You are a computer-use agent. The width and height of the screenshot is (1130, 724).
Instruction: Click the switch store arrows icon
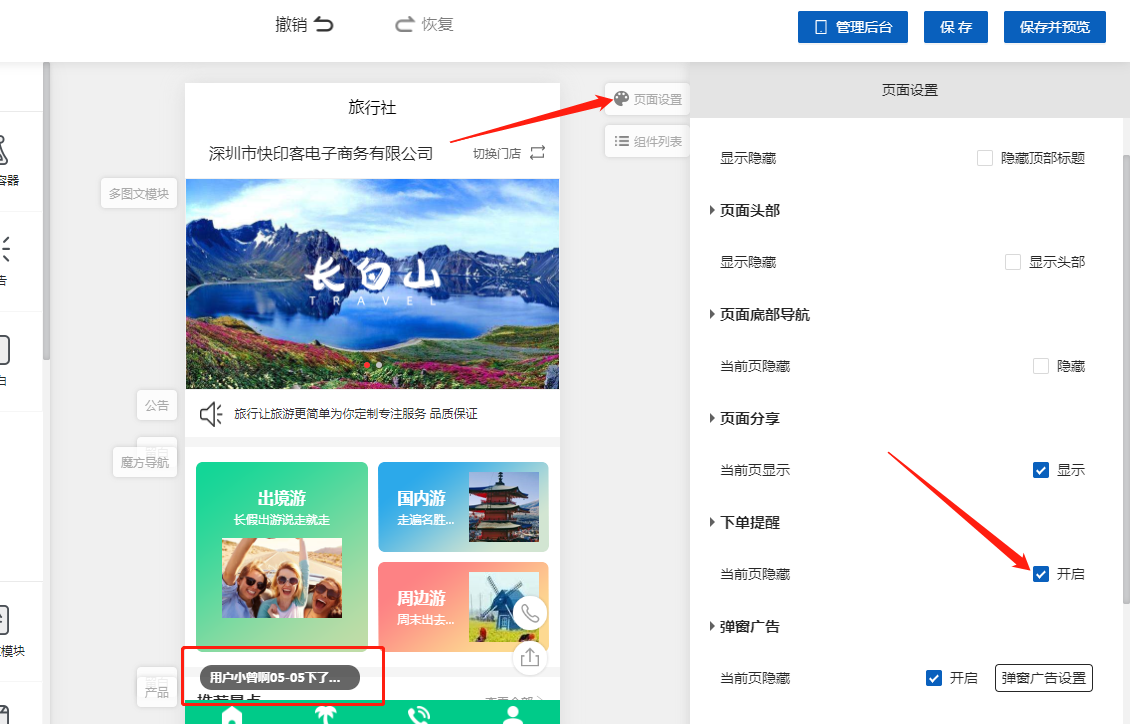538,153
